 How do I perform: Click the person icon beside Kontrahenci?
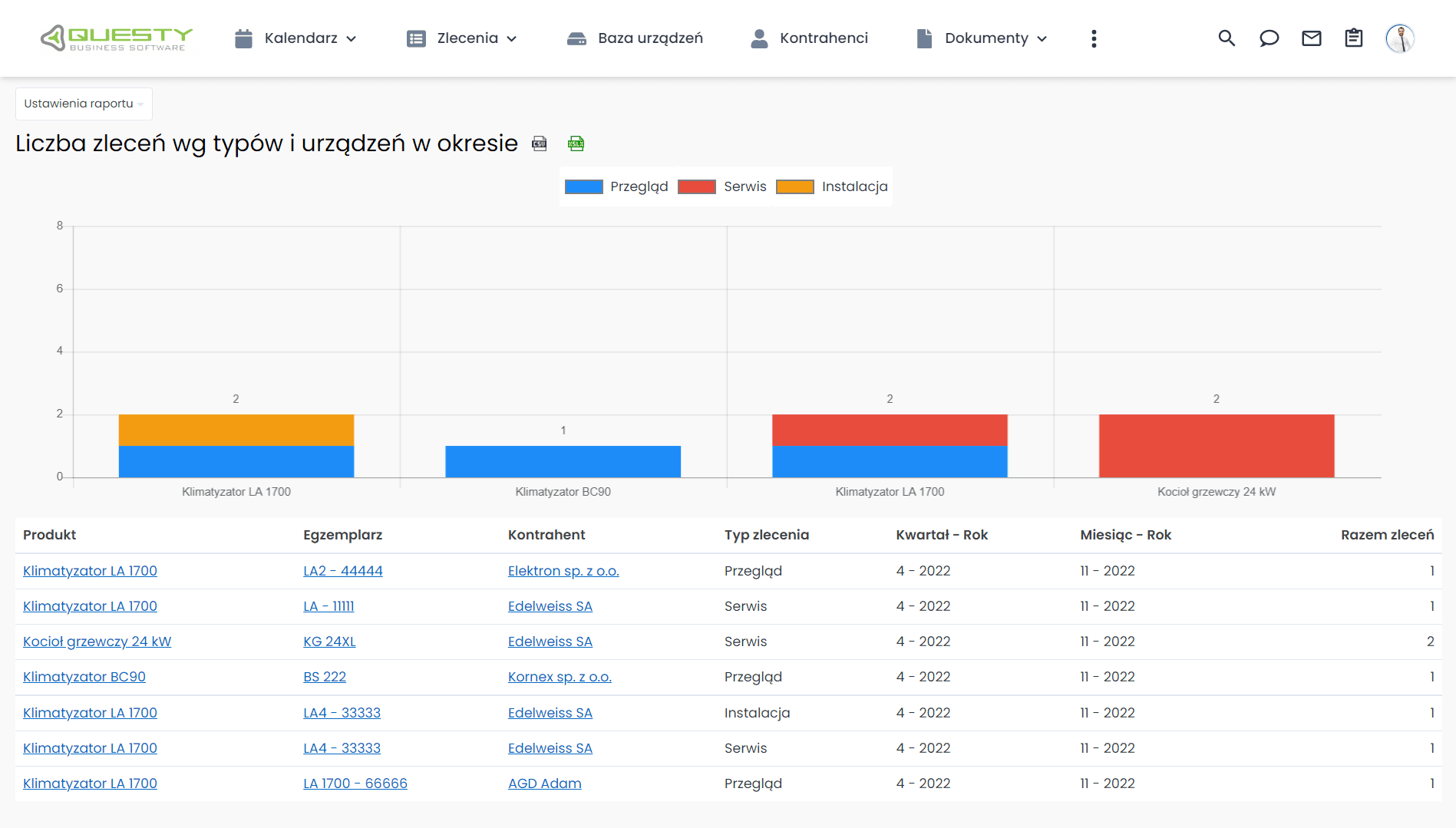(x=759, y=38)
